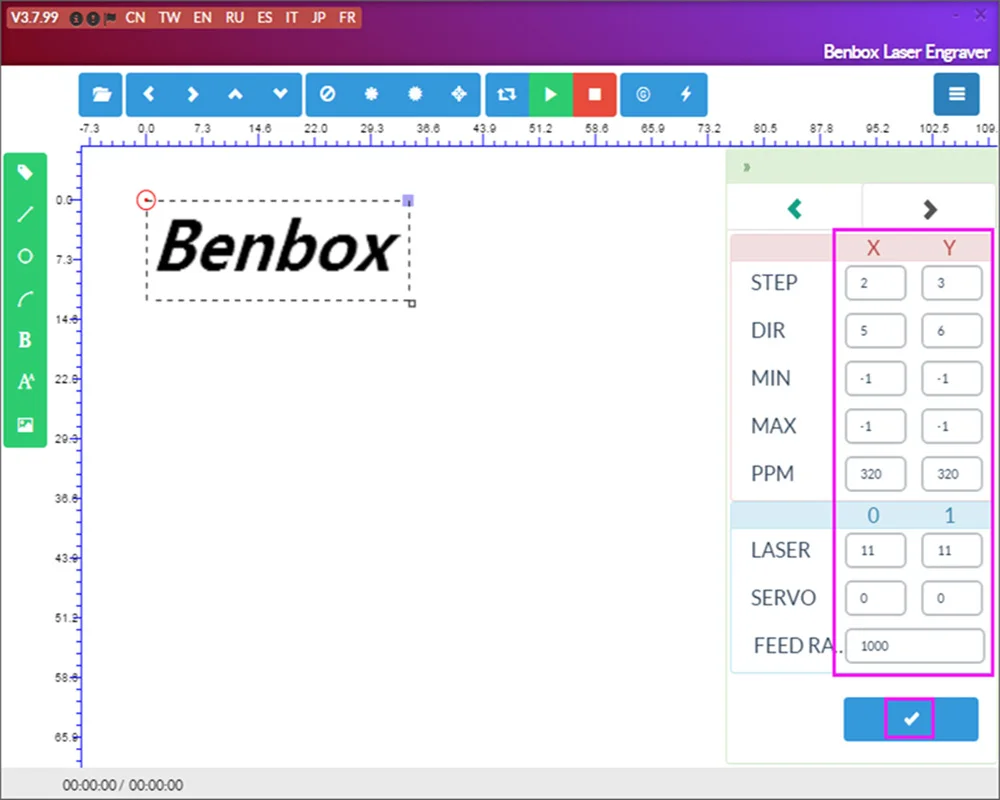Viewport: 1000px width, 800px height.
Task: Edit the LASER 0 pin field
Action: tap(875, 551)
